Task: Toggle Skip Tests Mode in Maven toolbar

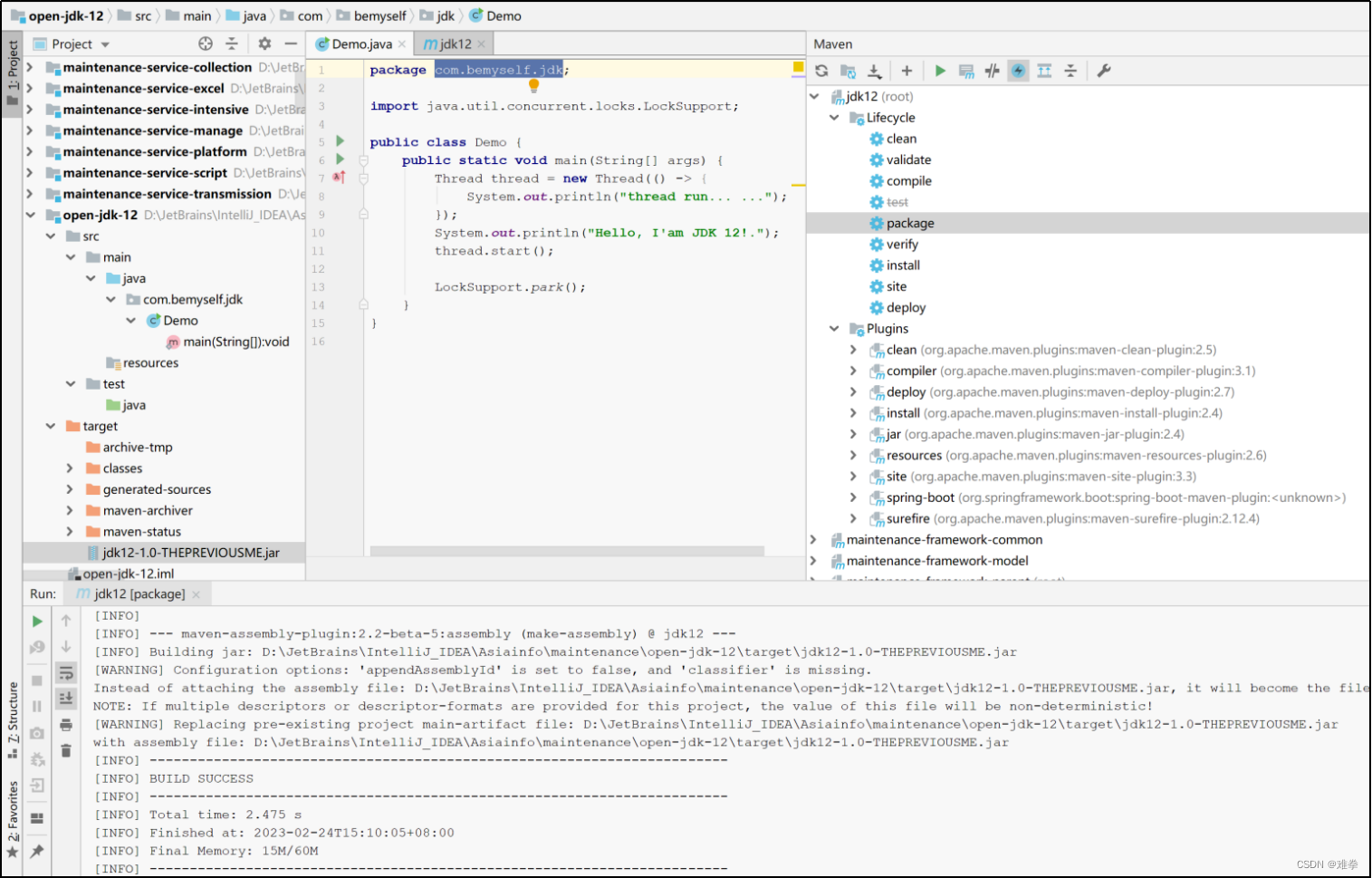Action: [x=1019, y=71]
